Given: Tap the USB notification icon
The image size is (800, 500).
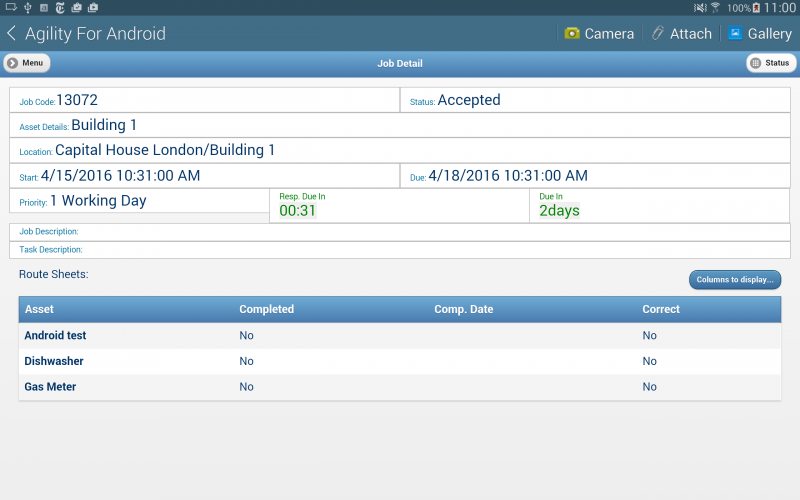Looking at the screenshot, I should pos(27,7).
